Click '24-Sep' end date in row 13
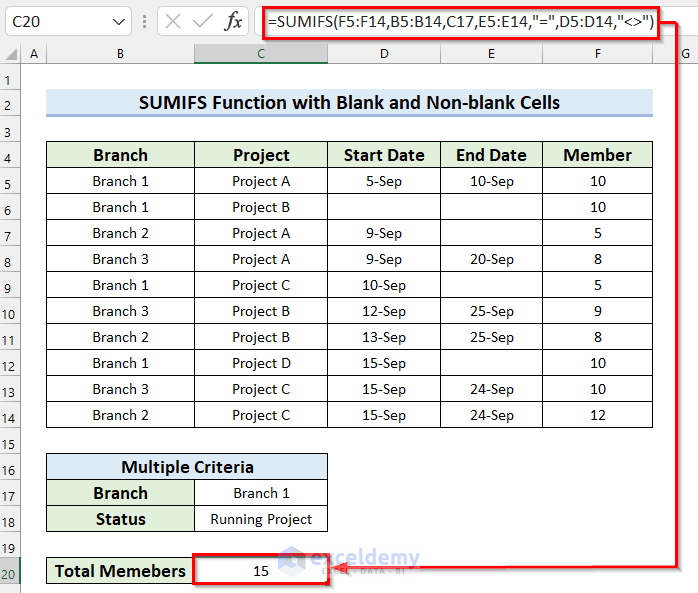The height and width of the screenshot is (593, 698). coord(491,389)
